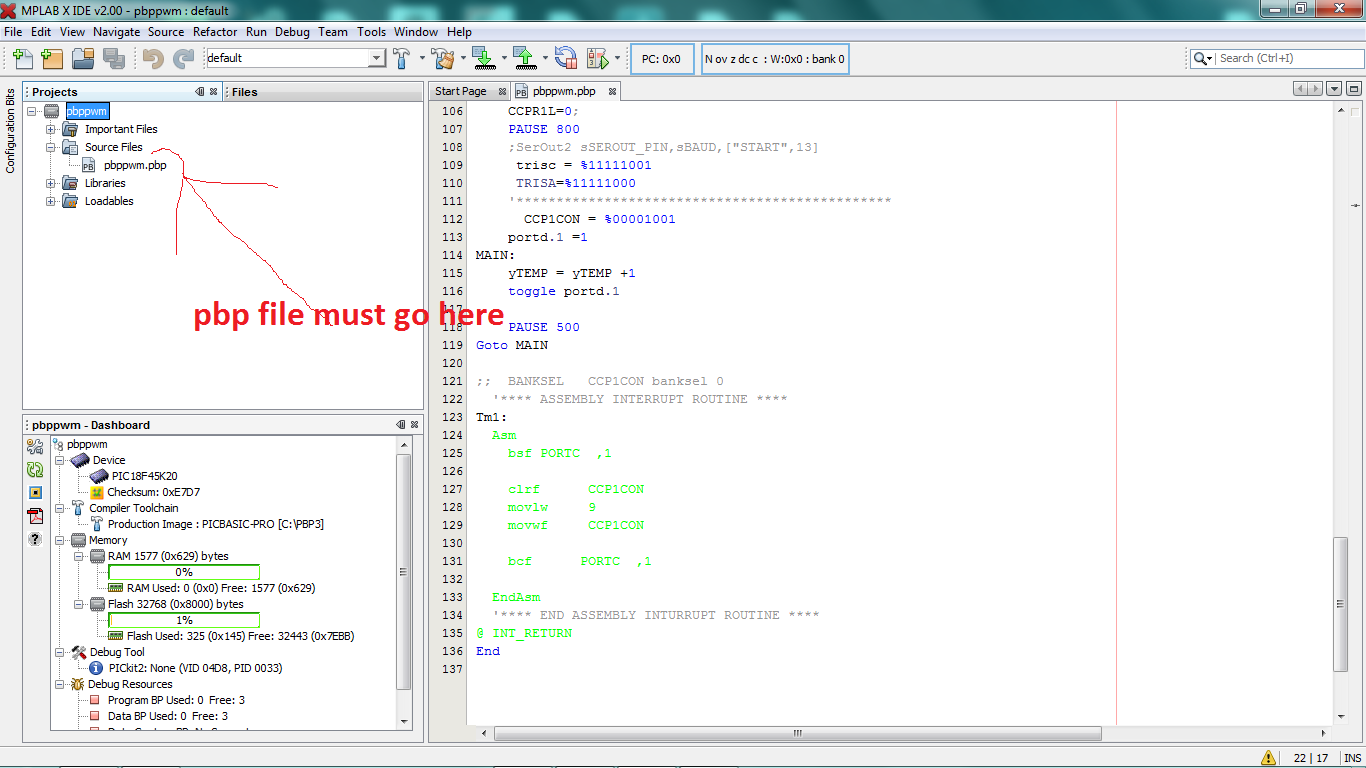Open Project Properties icon in Dashboard sidebar
1366x768 pixels.
[35, 446]
